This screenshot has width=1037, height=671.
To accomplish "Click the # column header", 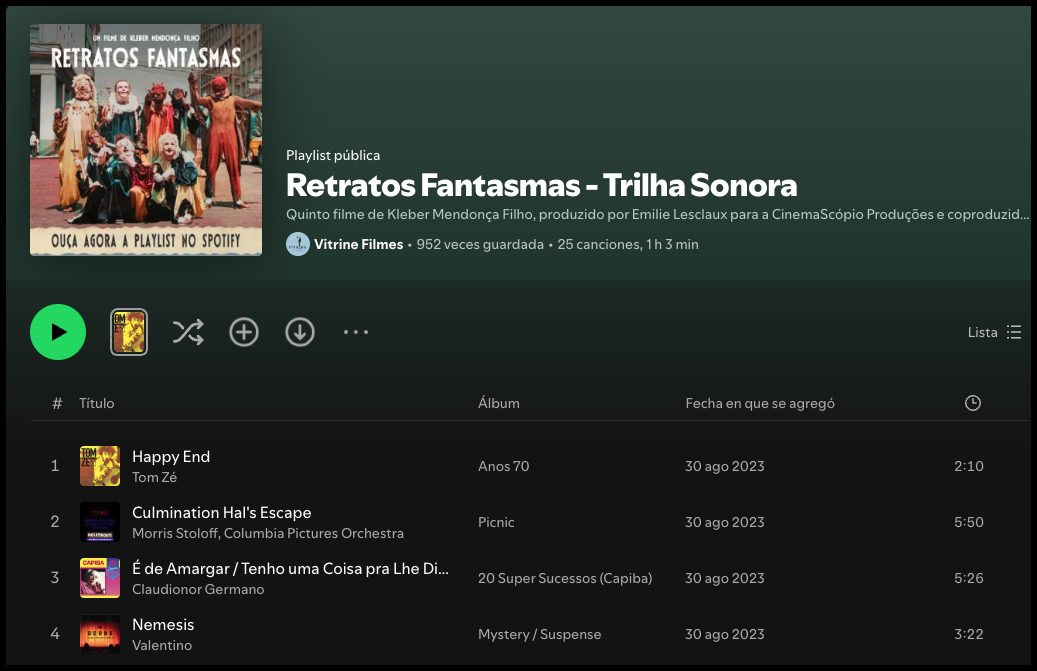I will coord(57,403).
